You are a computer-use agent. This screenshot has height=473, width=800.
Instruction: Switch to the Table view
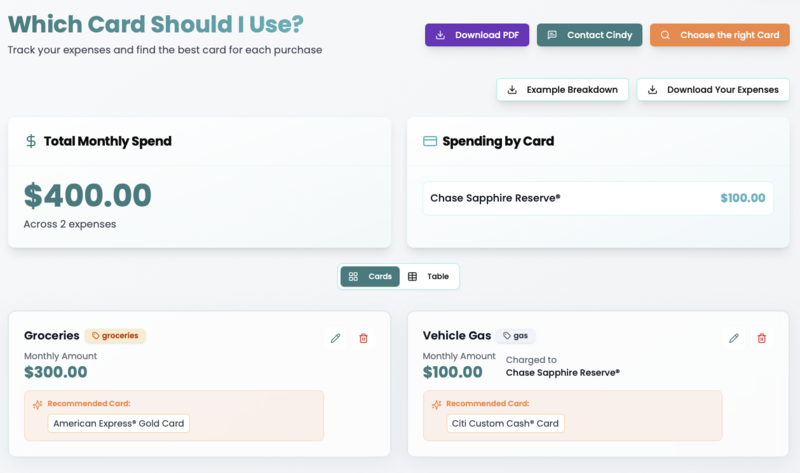(x=429, y=276)
